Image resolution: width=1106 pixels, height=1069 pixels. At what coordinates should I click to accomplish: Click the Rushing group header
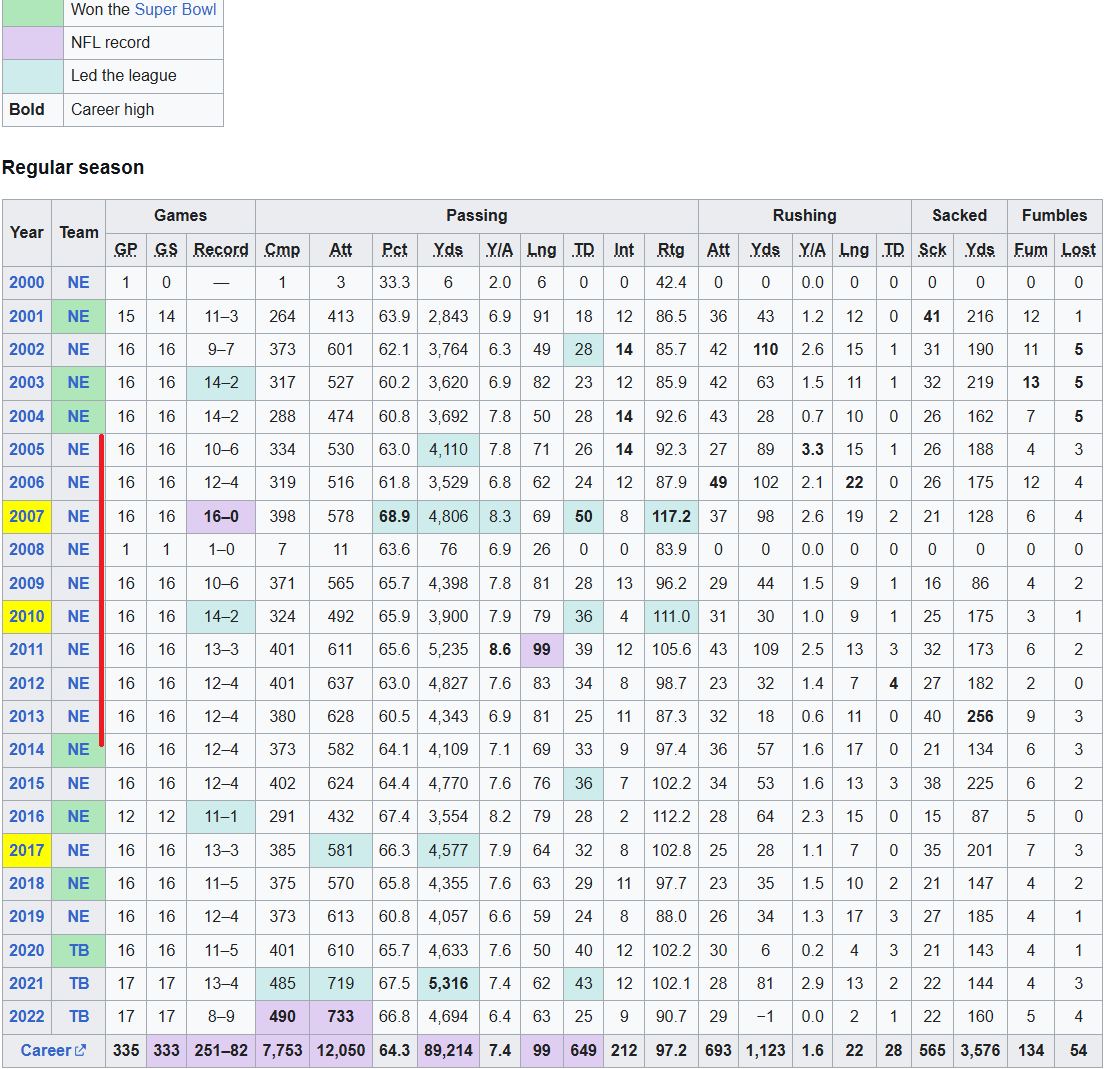pos(805,216)
